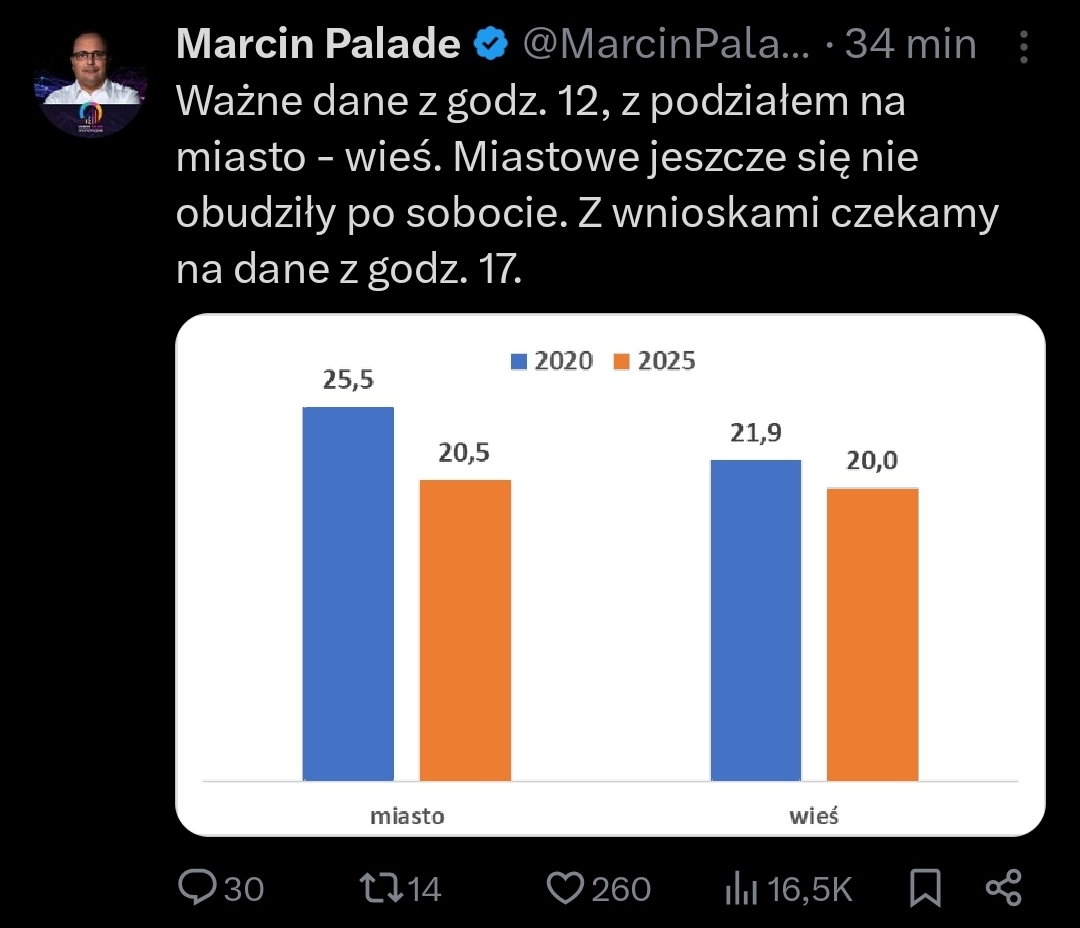The width and height of the screenshot is (1080, 928).
Task: Open view analytics bar chart icon
Action: tap(737, 887)
